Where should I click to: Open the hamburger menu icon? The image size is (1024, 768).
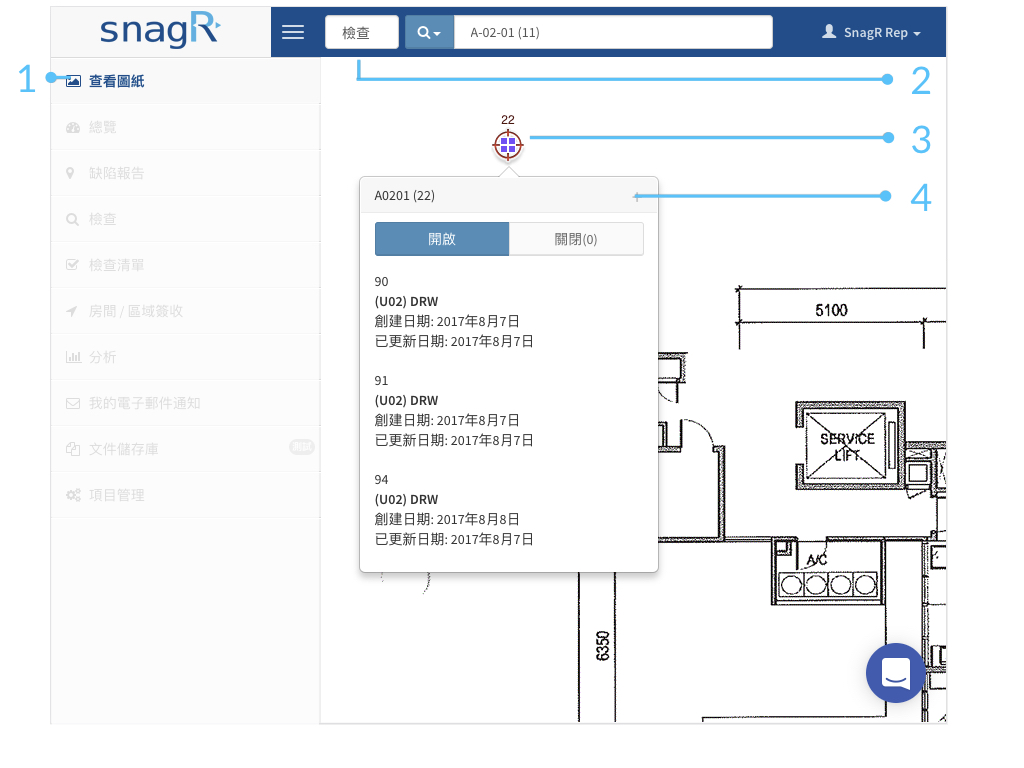(293, 32)
